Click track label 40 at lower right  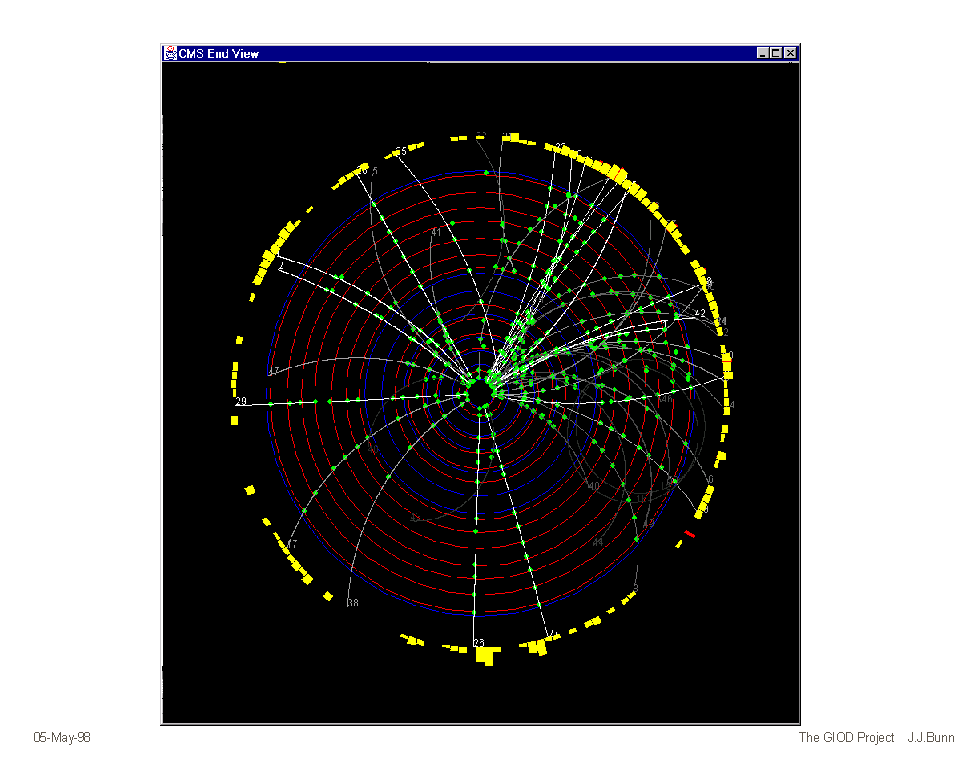coord(594,486)
